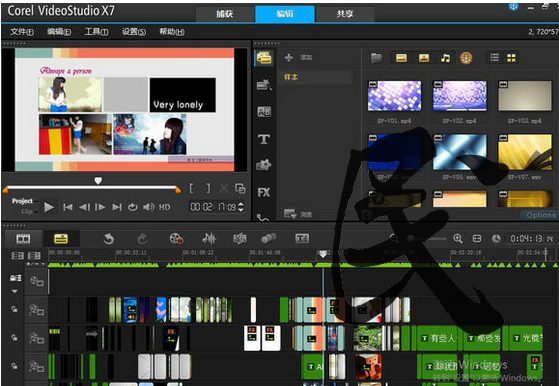The image size is (559, 386).
Task: Open the 帮助(H) menu
Action: (x=171, y=32)
